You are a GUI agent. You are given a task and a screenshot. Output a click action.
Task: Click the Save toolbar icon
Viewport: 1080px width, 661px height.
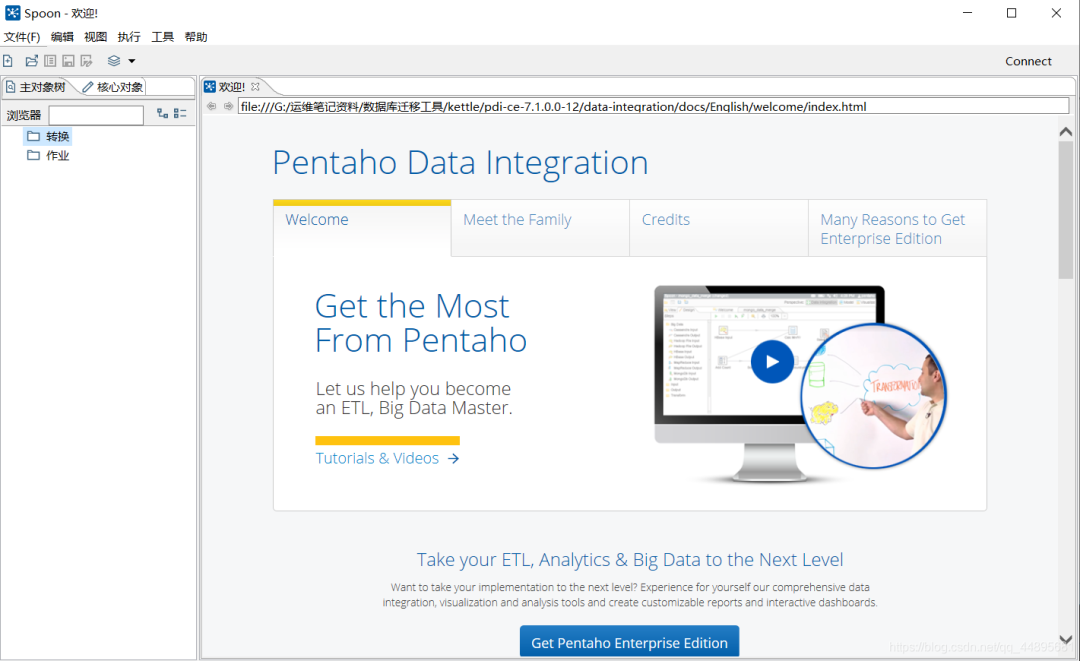pyautogui.click(x=68, y=61)
